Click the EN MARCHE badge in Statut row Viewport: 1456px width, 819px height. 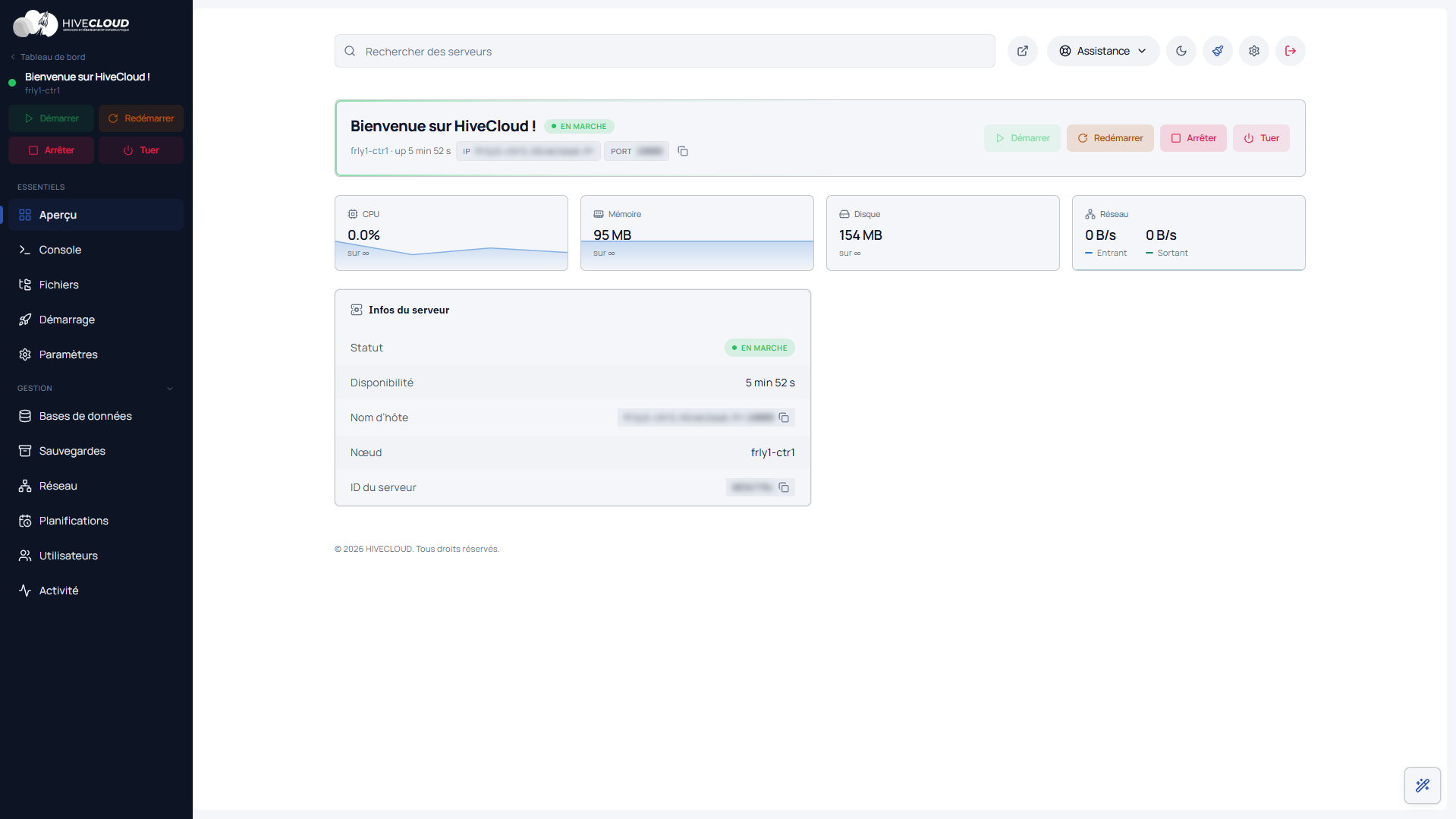[759, 348]
